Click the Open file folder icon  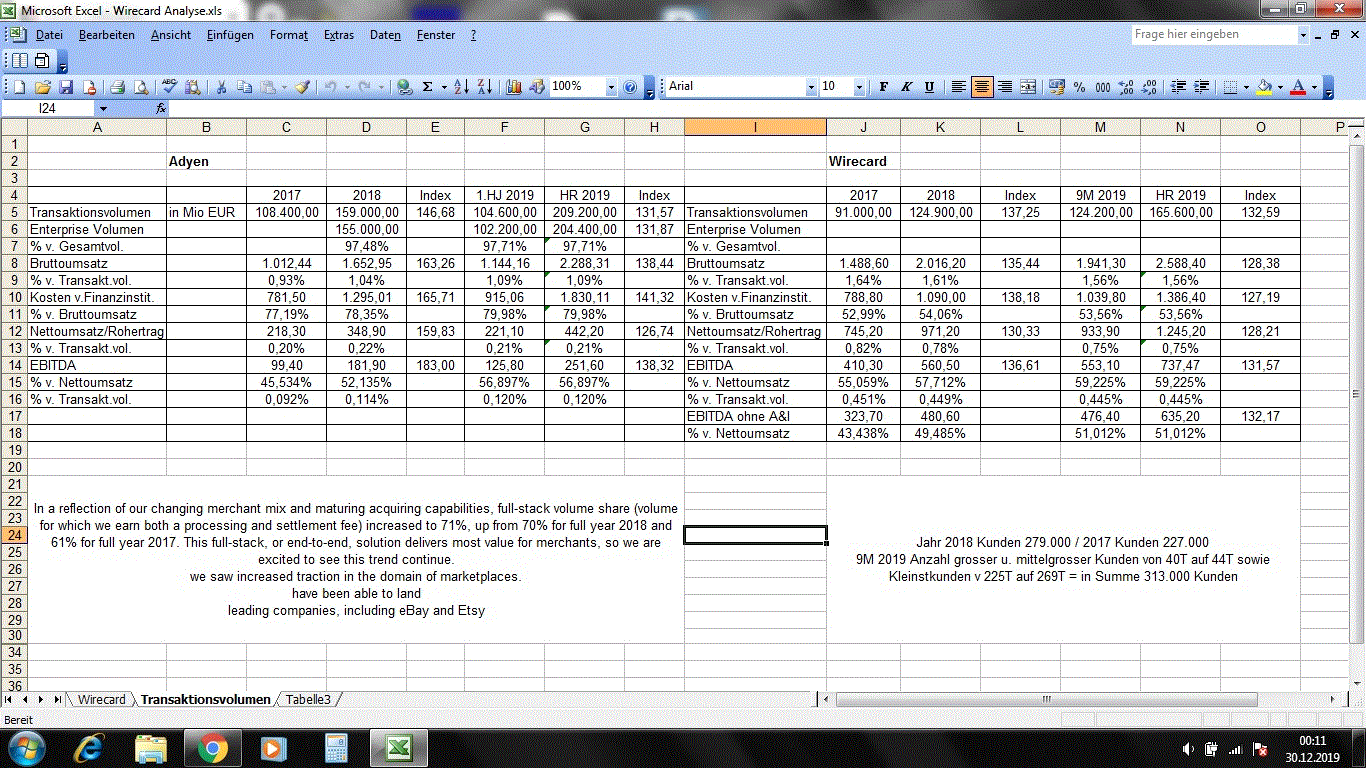[x=43, y=87]
